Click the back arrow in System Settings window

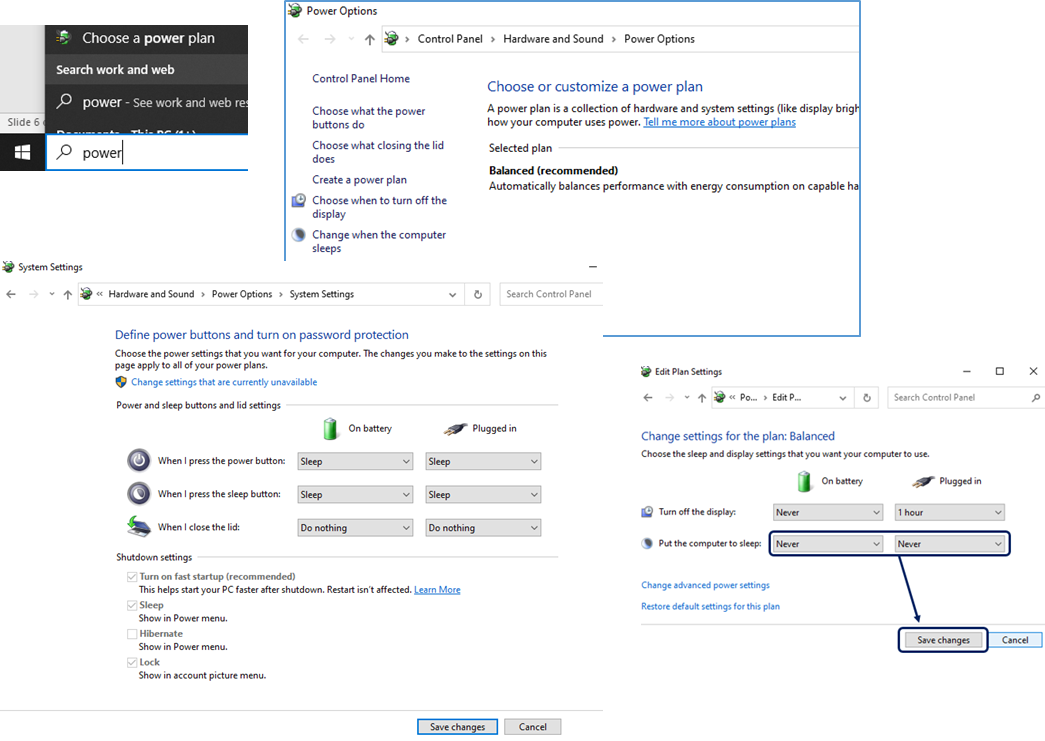pos(12,294)
